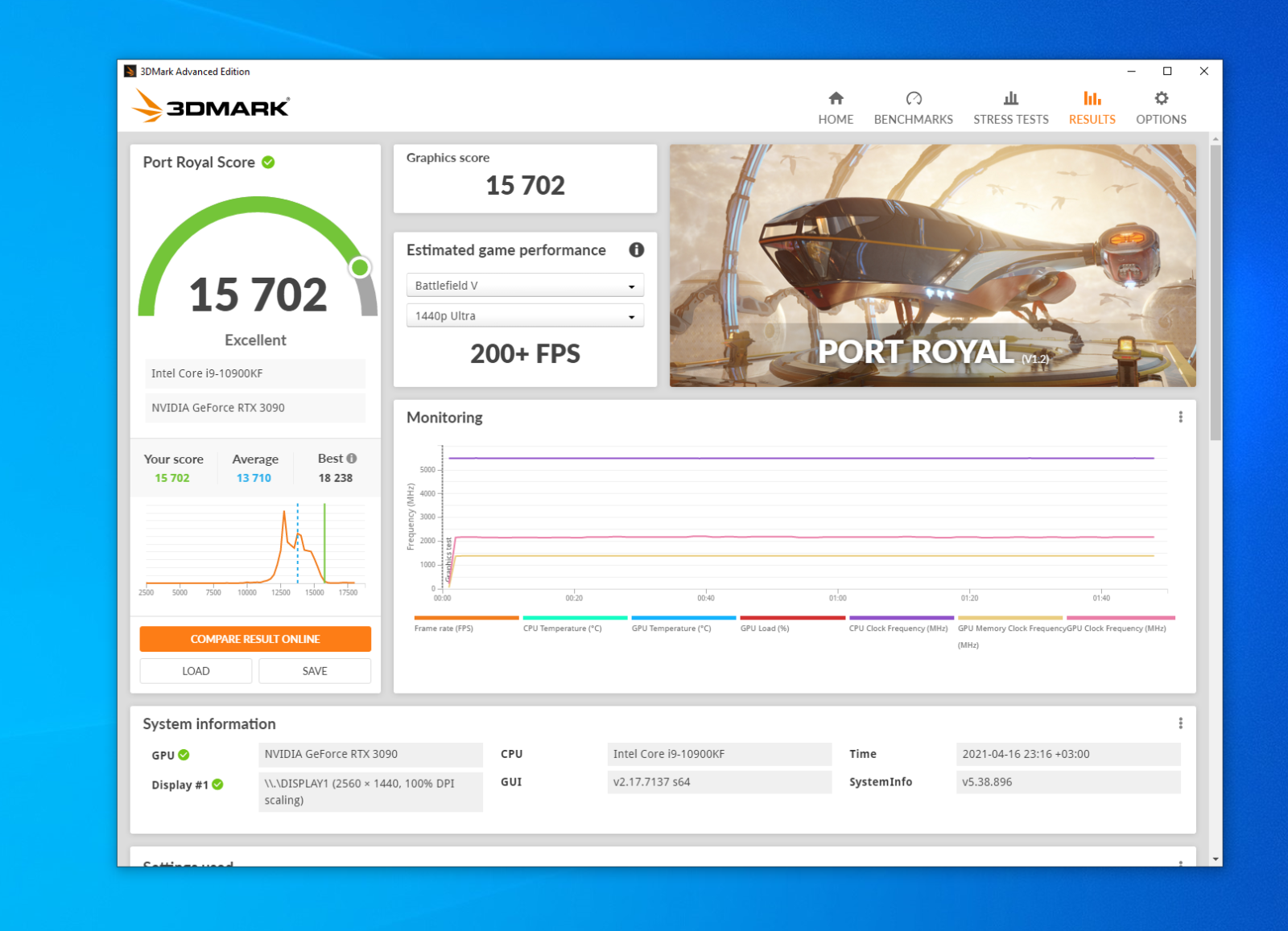Click the LOAD button
This screenshot has width=1288, height=931.
tap(196, 671)
